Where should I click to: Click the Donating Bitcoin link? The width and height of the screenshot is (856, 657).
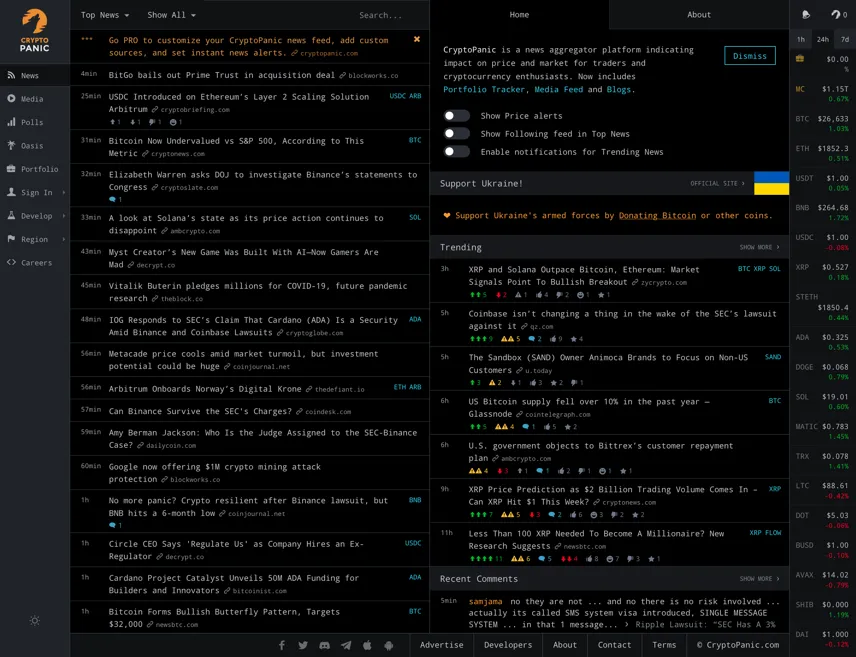pyautogui.click(x=657, y=215)
